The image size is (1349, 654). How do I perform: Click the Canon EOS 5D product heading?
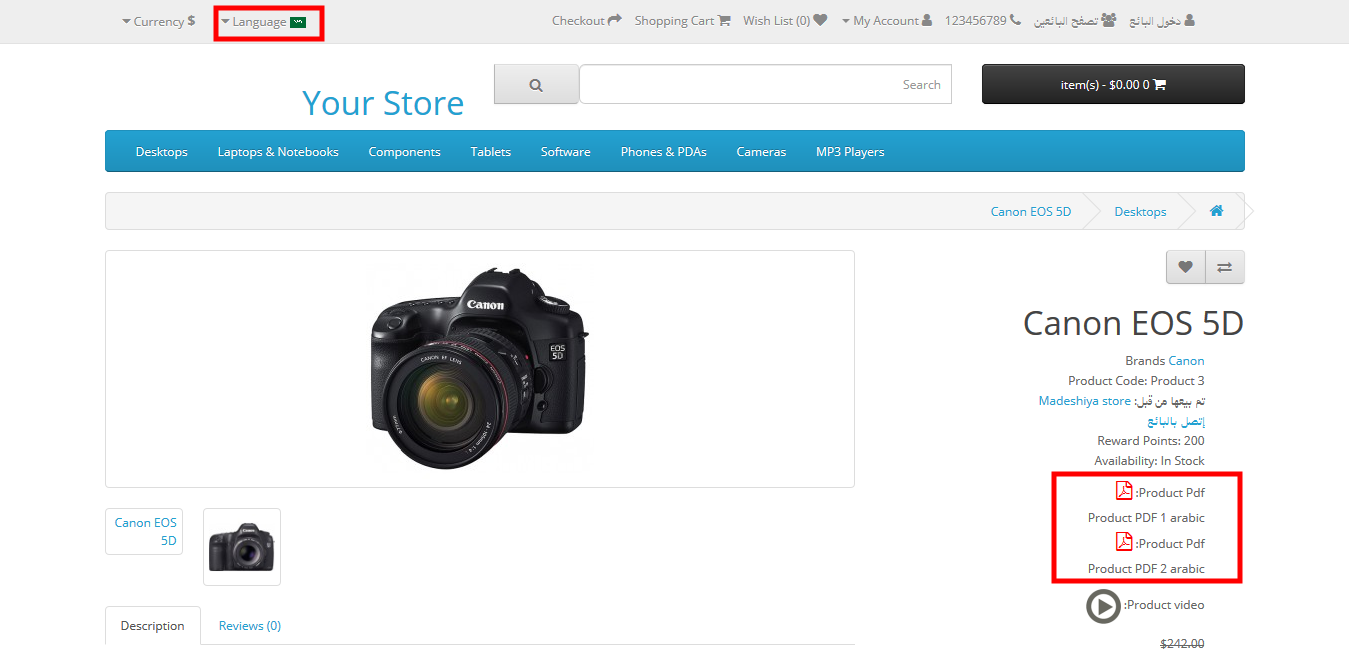click(1133, 323)
